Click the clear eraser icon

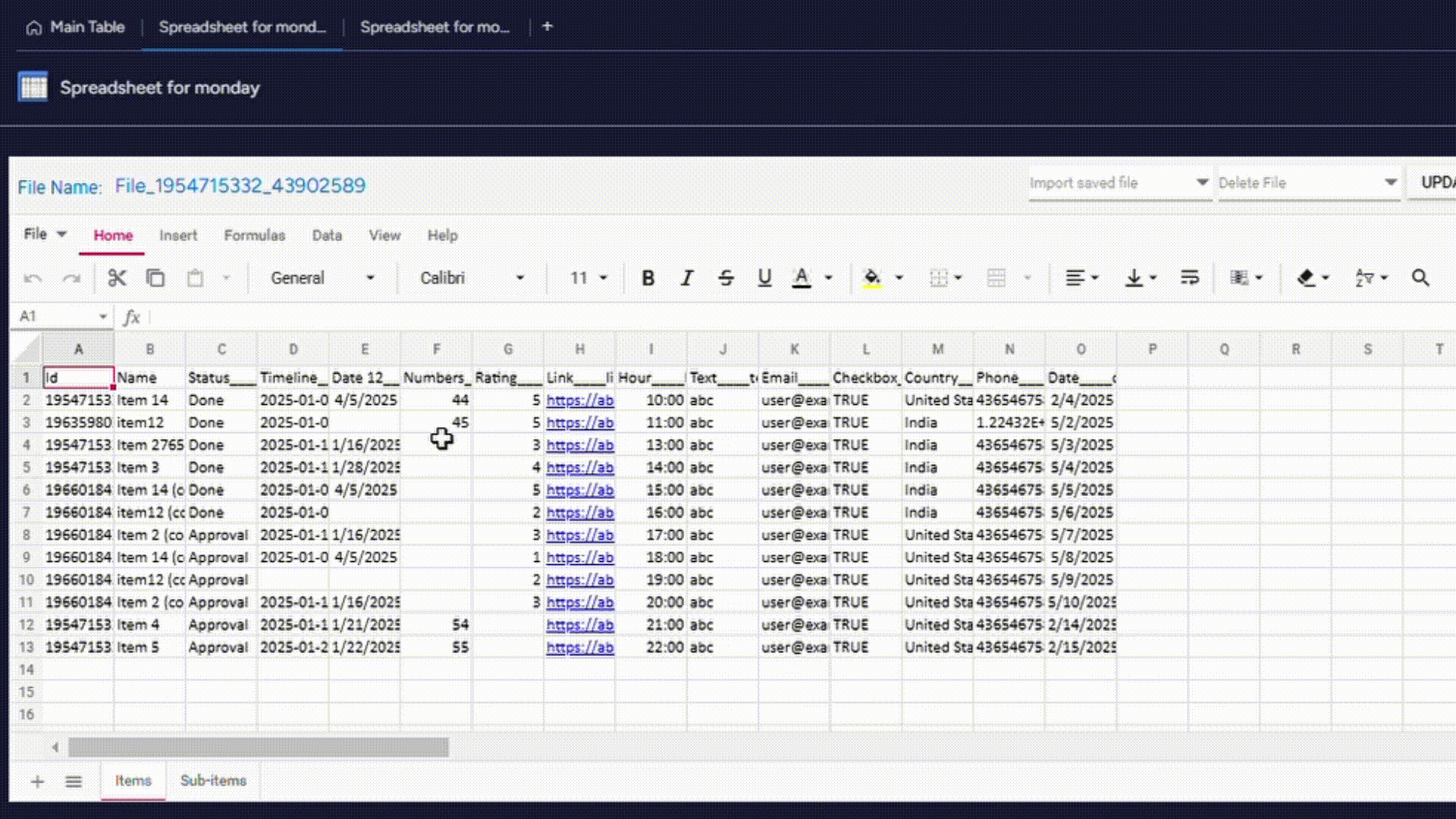coord(1306,278)
